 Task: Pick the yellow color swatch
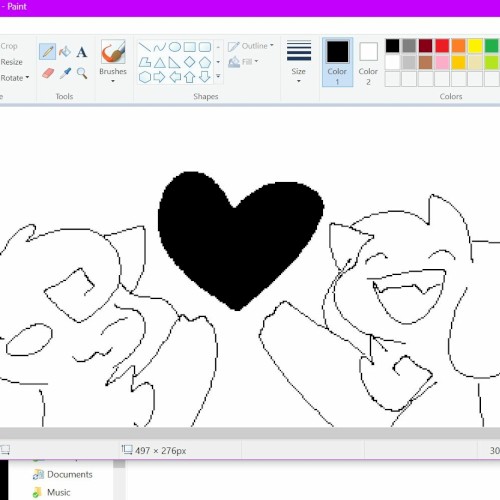click(475, 46)
